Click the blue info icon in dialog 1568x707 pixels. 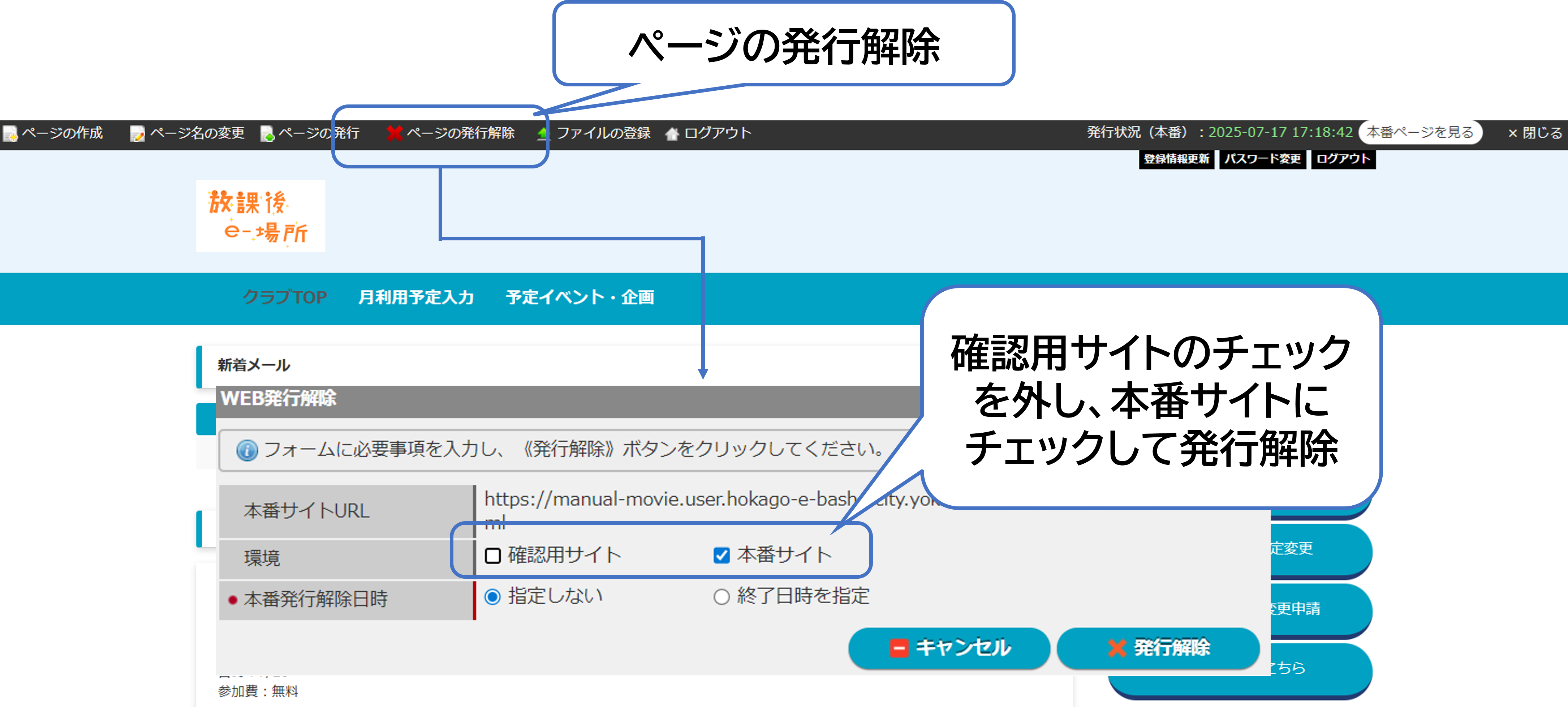(246, 450)
